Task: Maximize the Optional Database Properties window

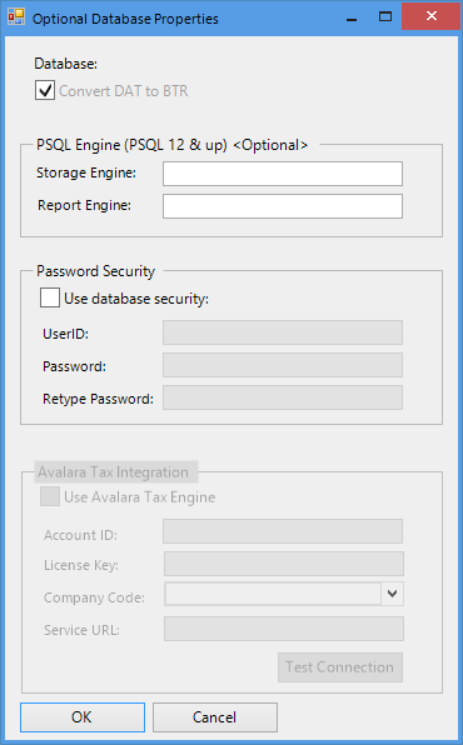Action: pos(385,18)
